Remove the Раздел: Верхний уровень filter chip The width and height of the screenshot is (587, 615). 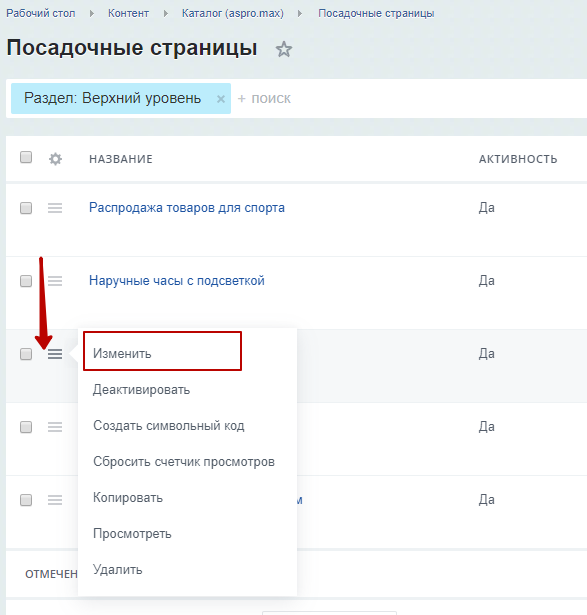coord(221,99)
